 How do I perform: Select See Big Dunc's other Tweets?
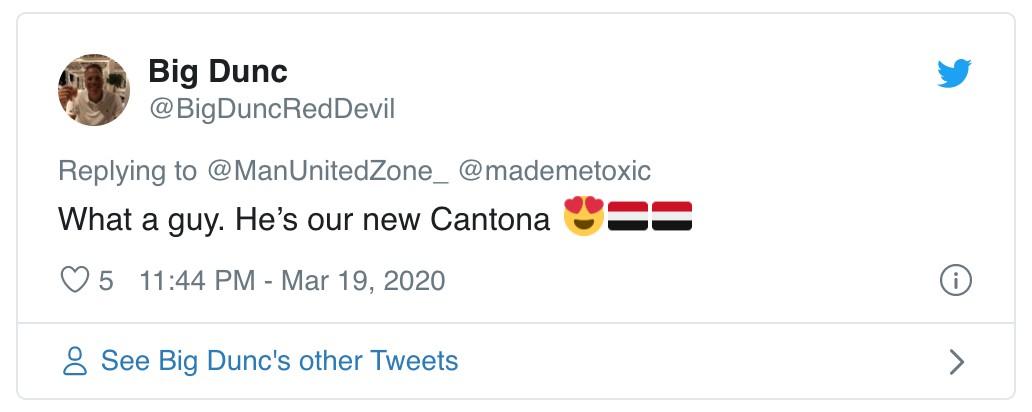click(279, 361)
